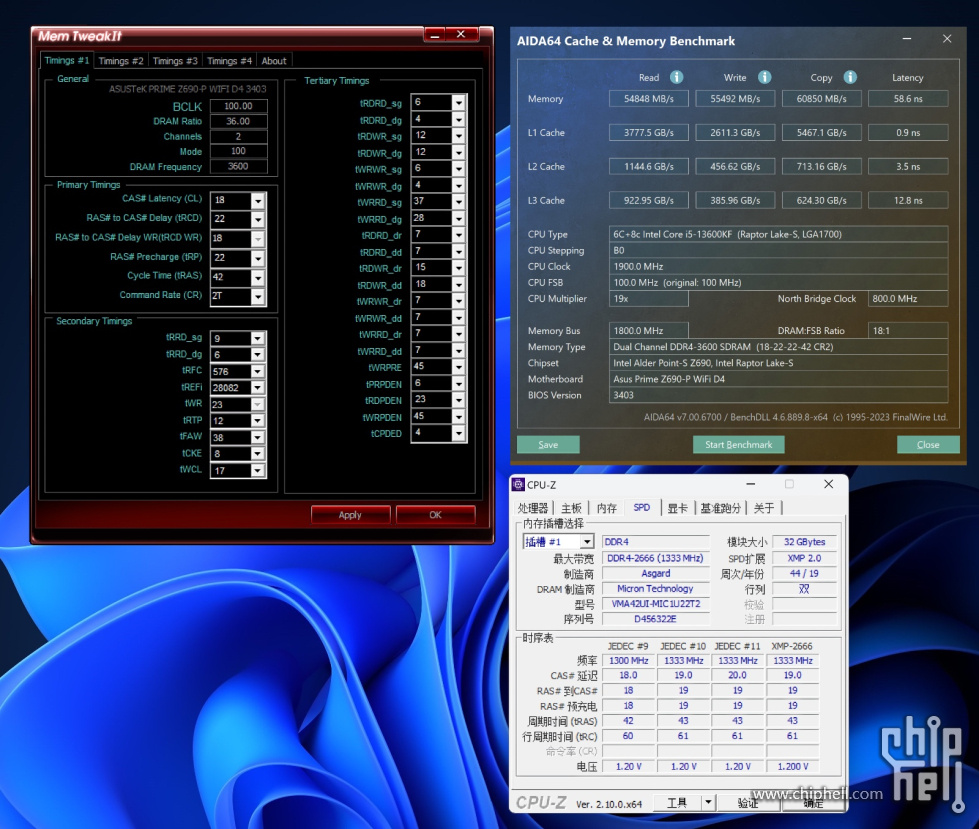Open the tWRRD_sg tertiary timing dropdown

coord(458,202)
